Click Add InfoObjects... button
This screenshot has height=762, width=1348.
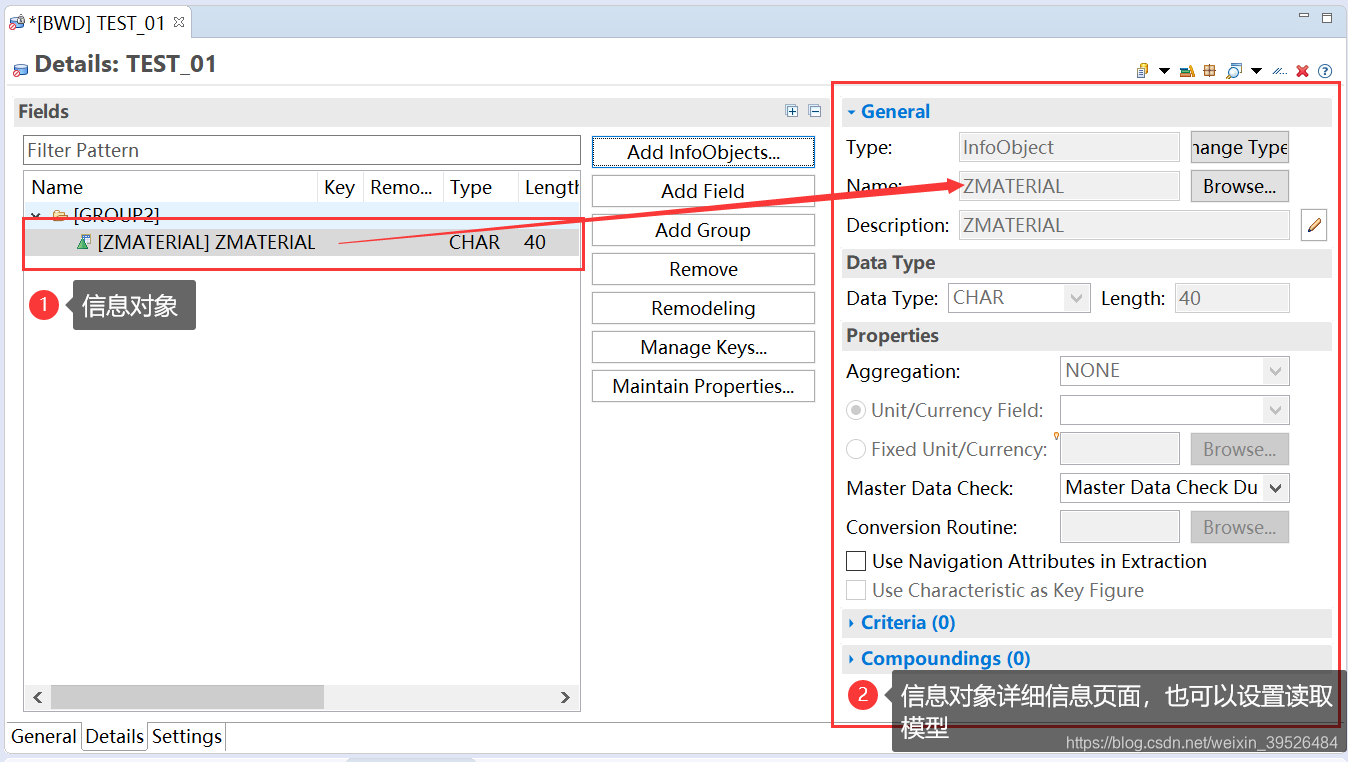point(703,152)
